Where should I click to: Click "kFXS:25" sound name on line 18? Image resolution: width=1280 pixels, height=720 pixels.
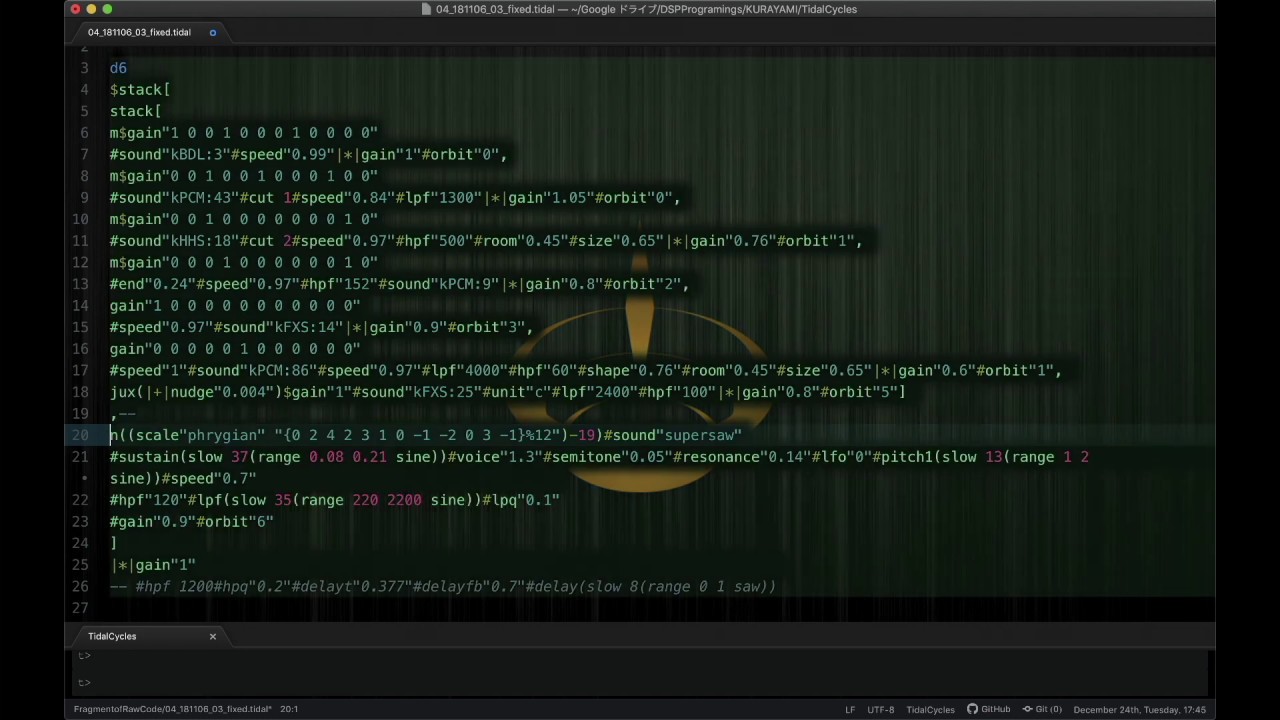pyautogui.click(x=443, y=392)
